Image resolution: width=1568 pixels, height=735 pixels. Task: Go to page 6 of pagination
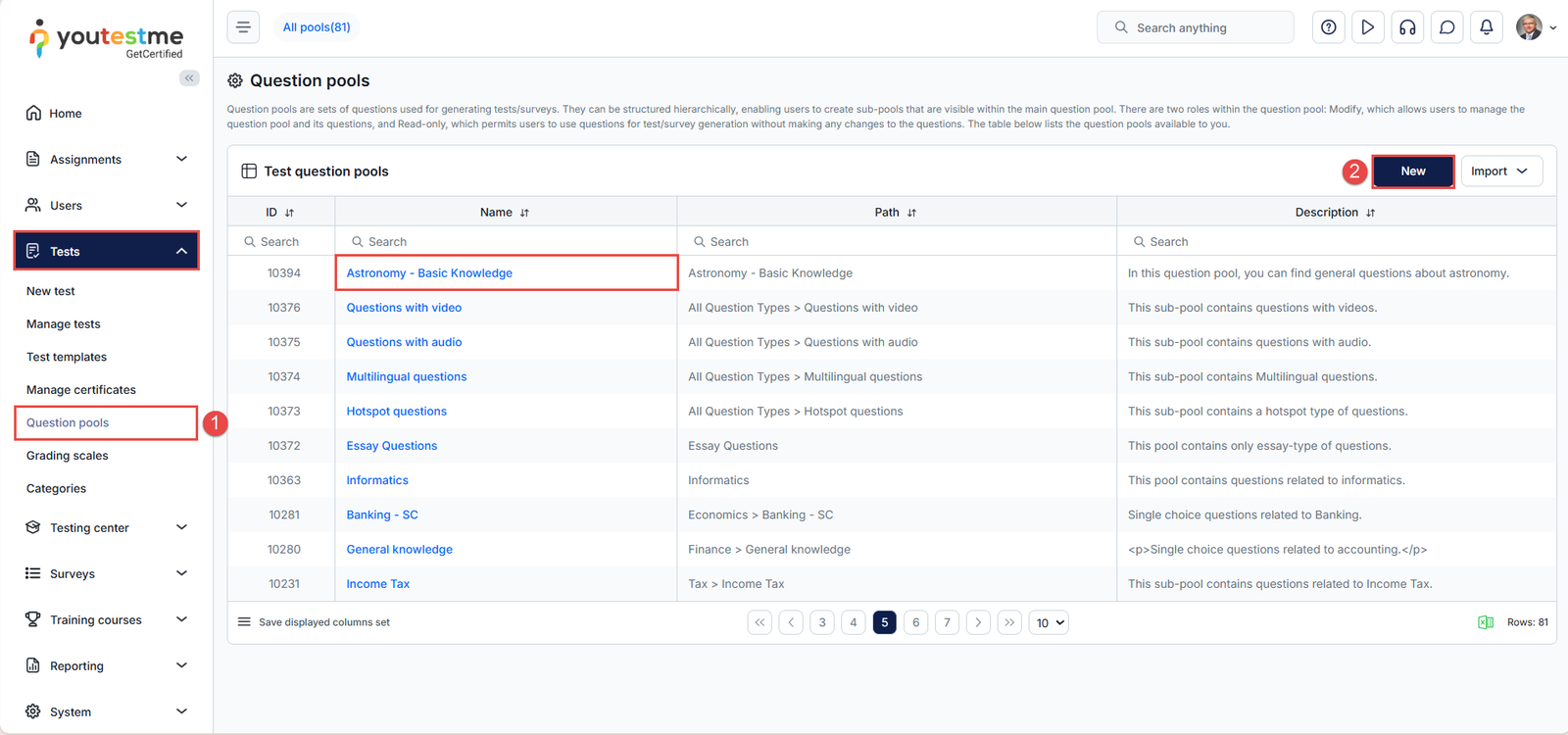pos(915,622)
